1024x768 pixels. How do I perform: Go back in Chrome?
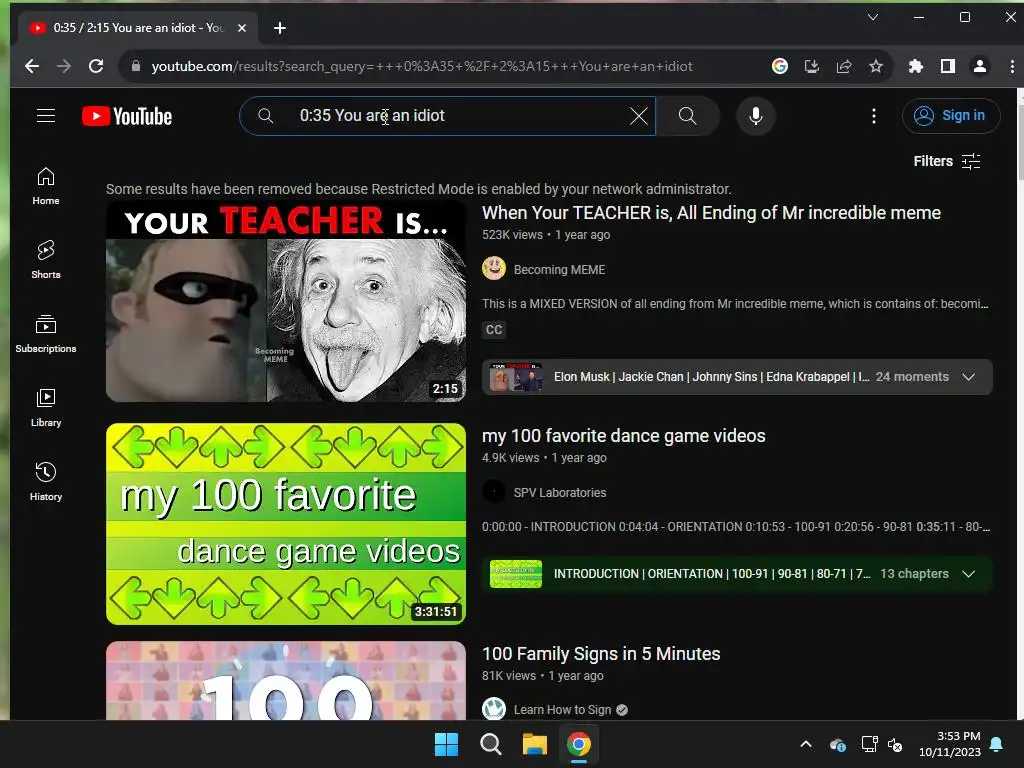31,66
